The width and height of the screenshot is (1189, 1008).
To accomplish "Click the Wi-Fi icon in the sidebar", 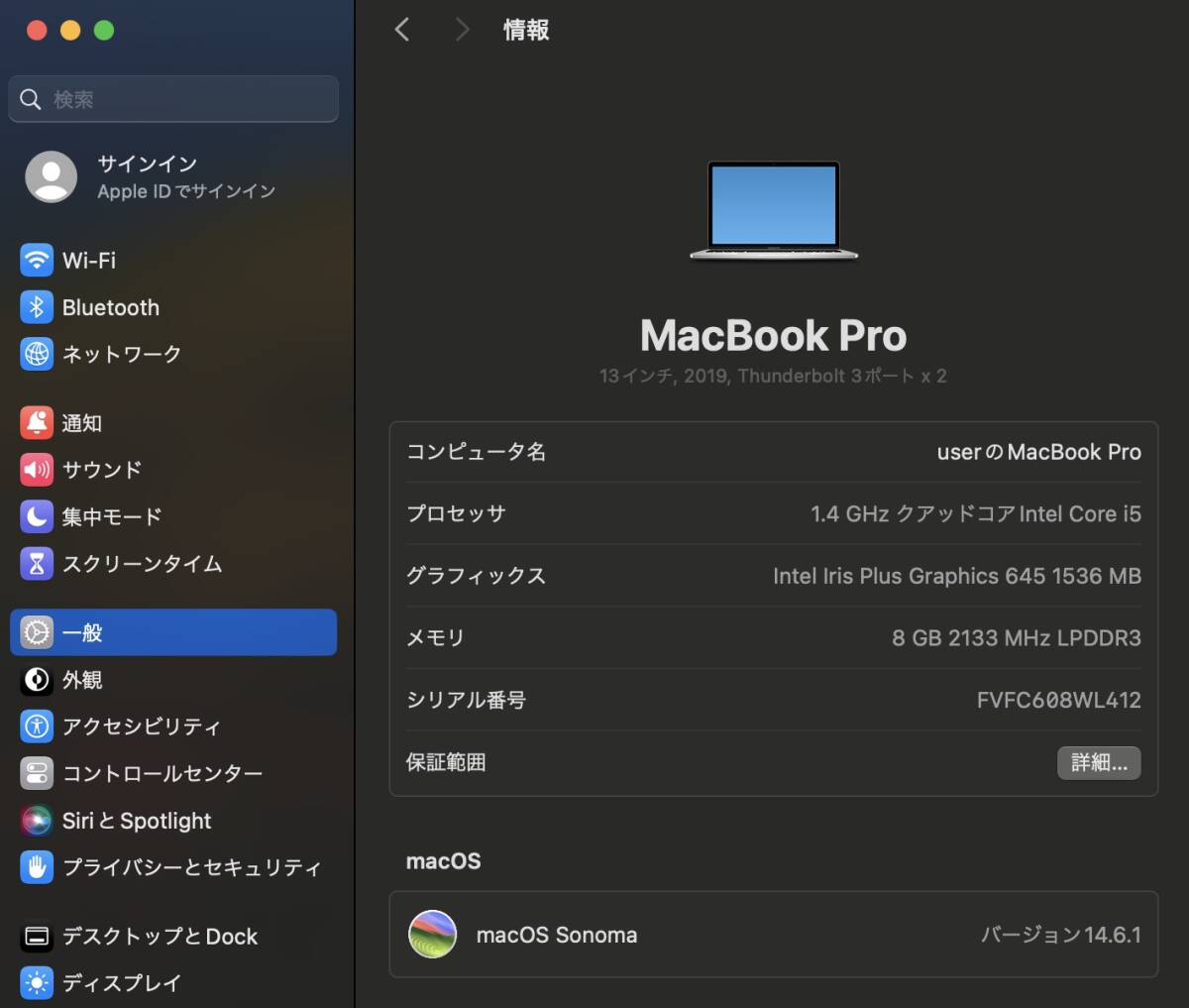I will 37,261.
